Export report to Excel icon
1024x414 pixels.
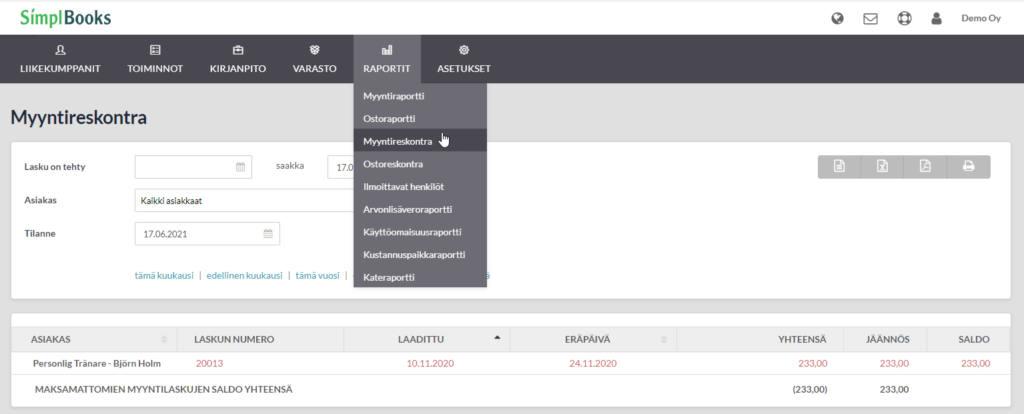pyautogui.click(x=882, y=167)
